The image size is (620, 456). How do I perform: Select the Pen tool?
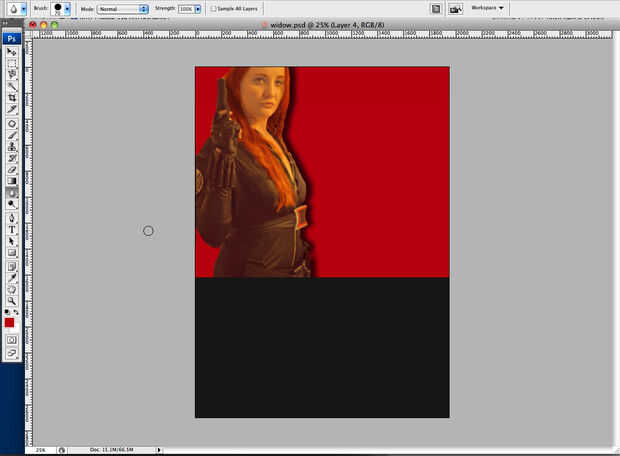pyautogui.click(x=11, y=218)
